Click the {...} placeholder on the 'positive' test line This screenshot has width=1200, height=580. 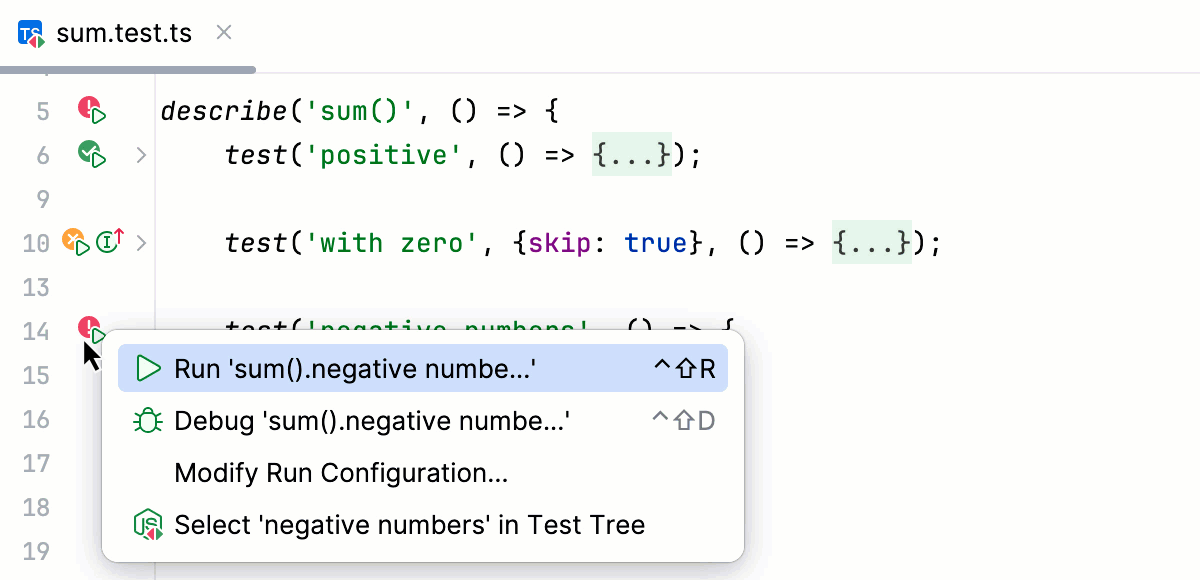pyautogui.click(x=632, y=155)
